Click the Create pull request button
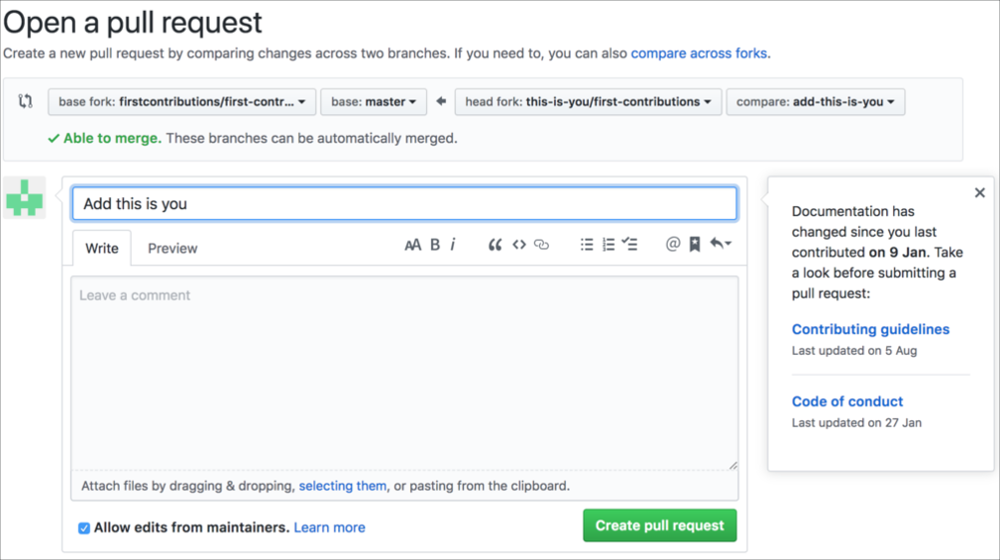 [x=659, y=526]
